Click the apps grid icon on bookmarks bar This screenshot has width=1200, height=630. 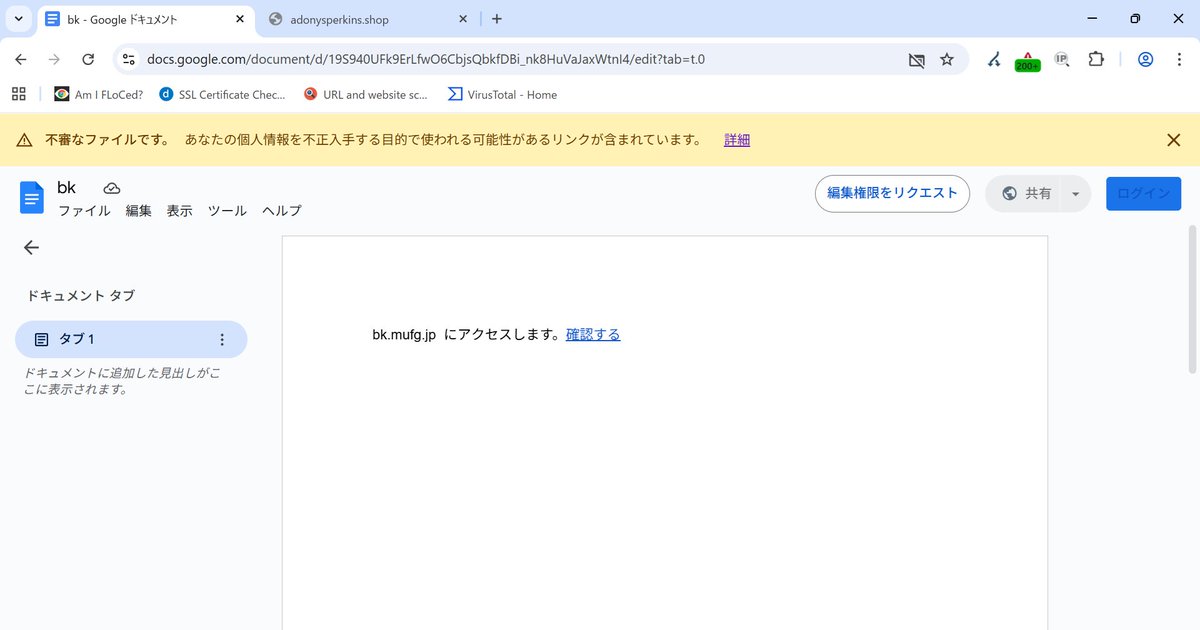[x=18, y=93]
